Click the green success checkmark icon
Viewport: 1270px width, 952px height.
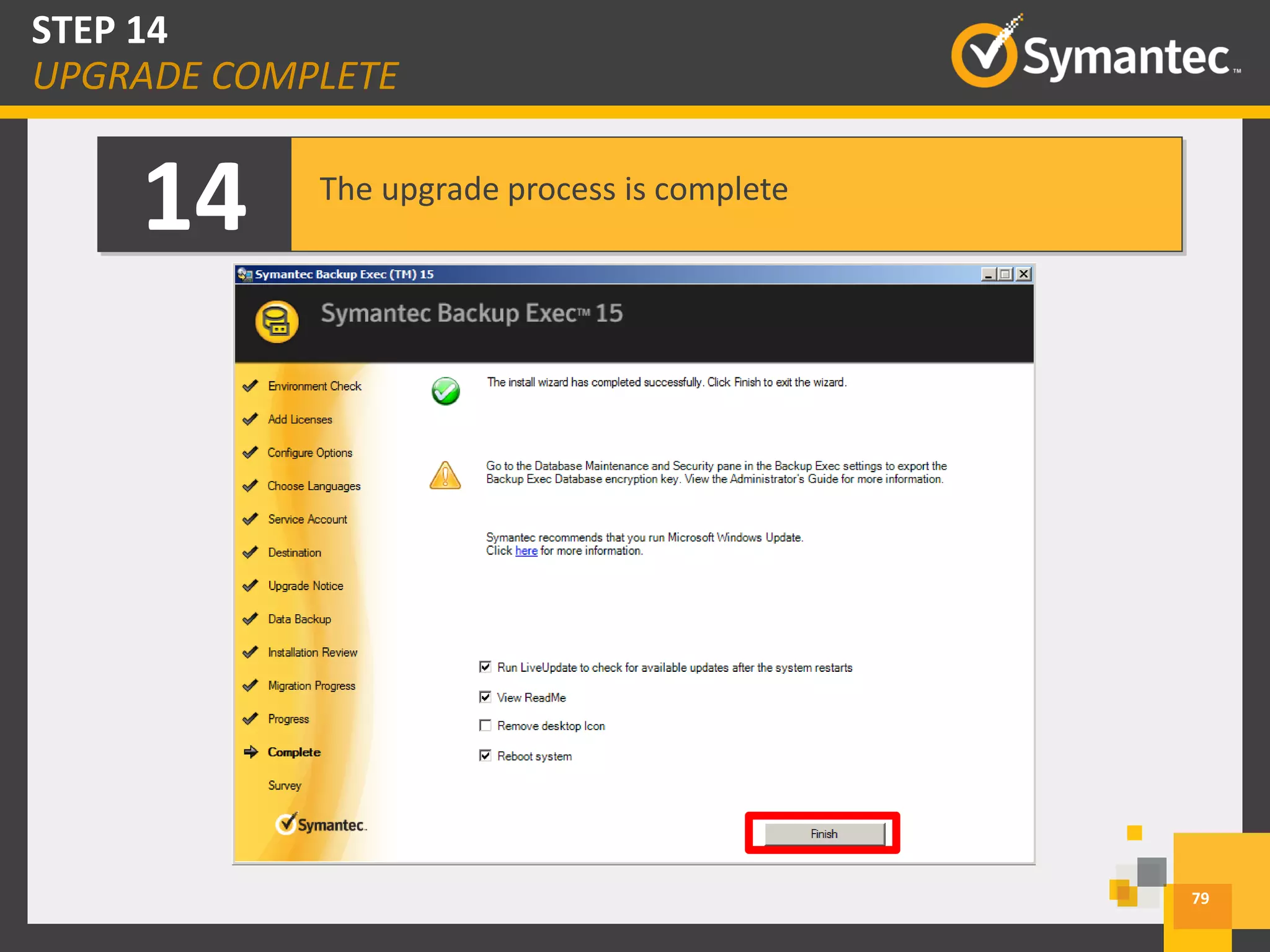pyautogui.click(x=445, y=391)
